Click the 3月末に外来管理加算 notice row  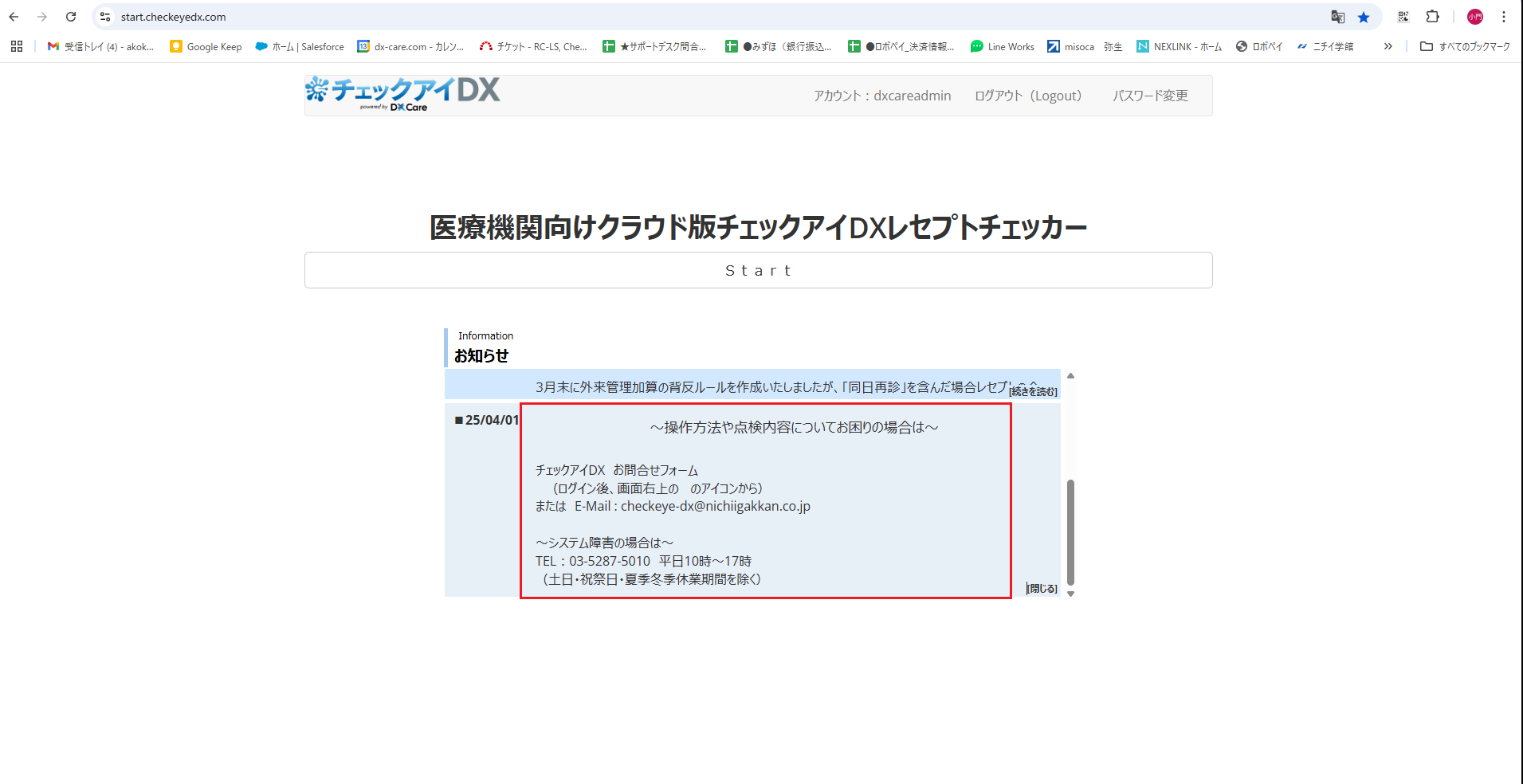coord(752,384)
